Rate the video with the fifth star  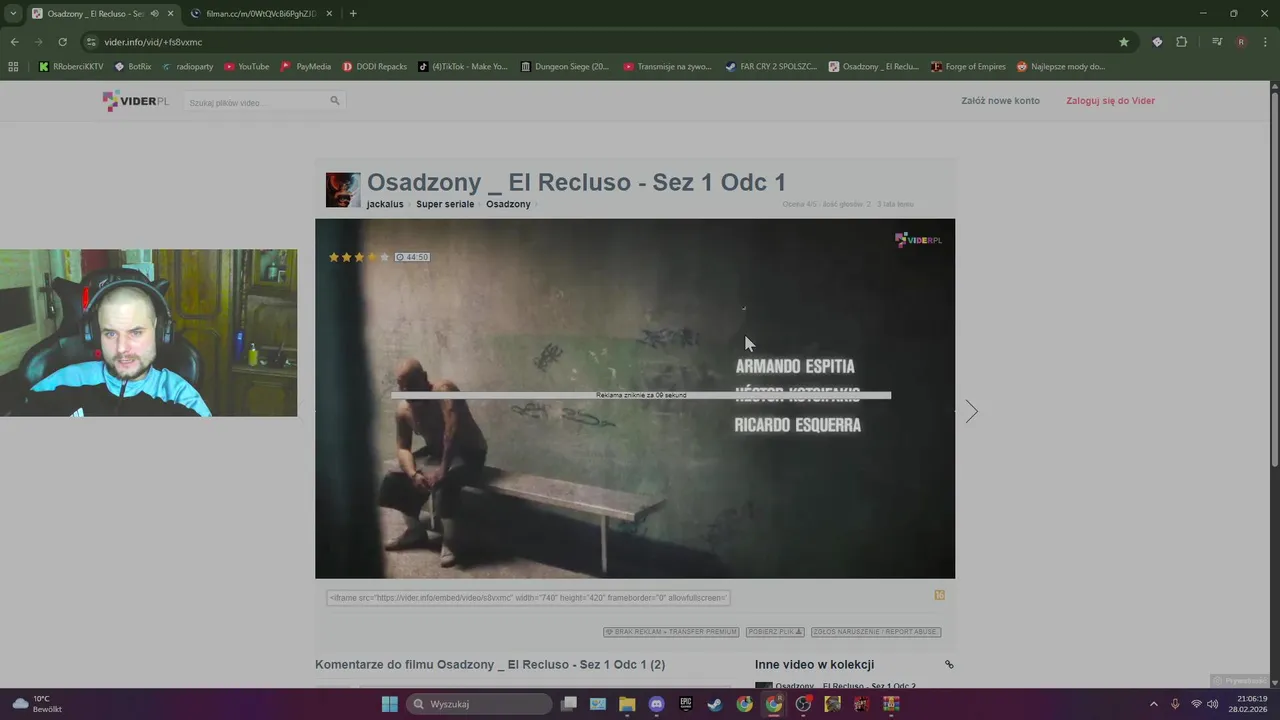(x=385, y=257)
